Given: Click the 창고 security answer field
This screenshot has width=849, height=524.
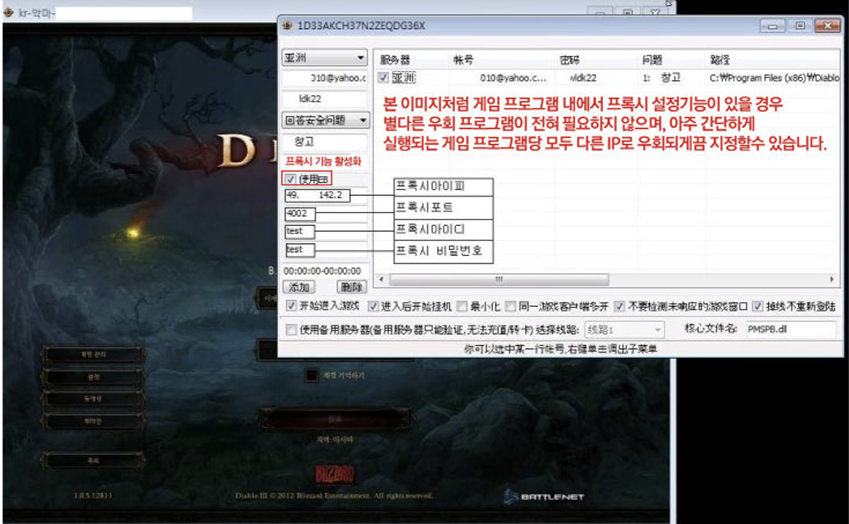Looking at the screenshot, I should tap(324, 142).
